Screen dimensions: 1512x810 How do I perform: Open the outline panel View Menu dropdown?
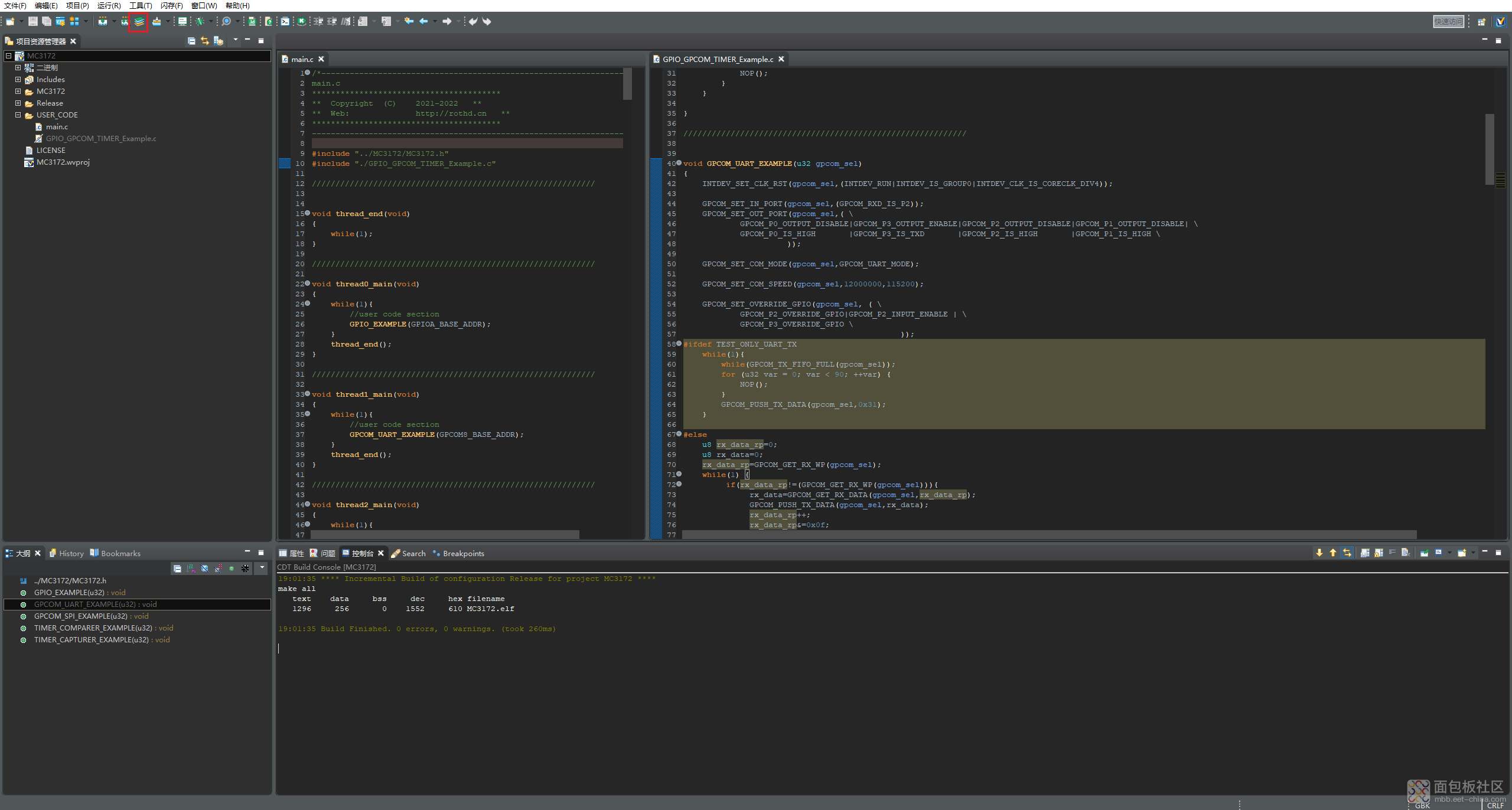(x=262, y=568)
